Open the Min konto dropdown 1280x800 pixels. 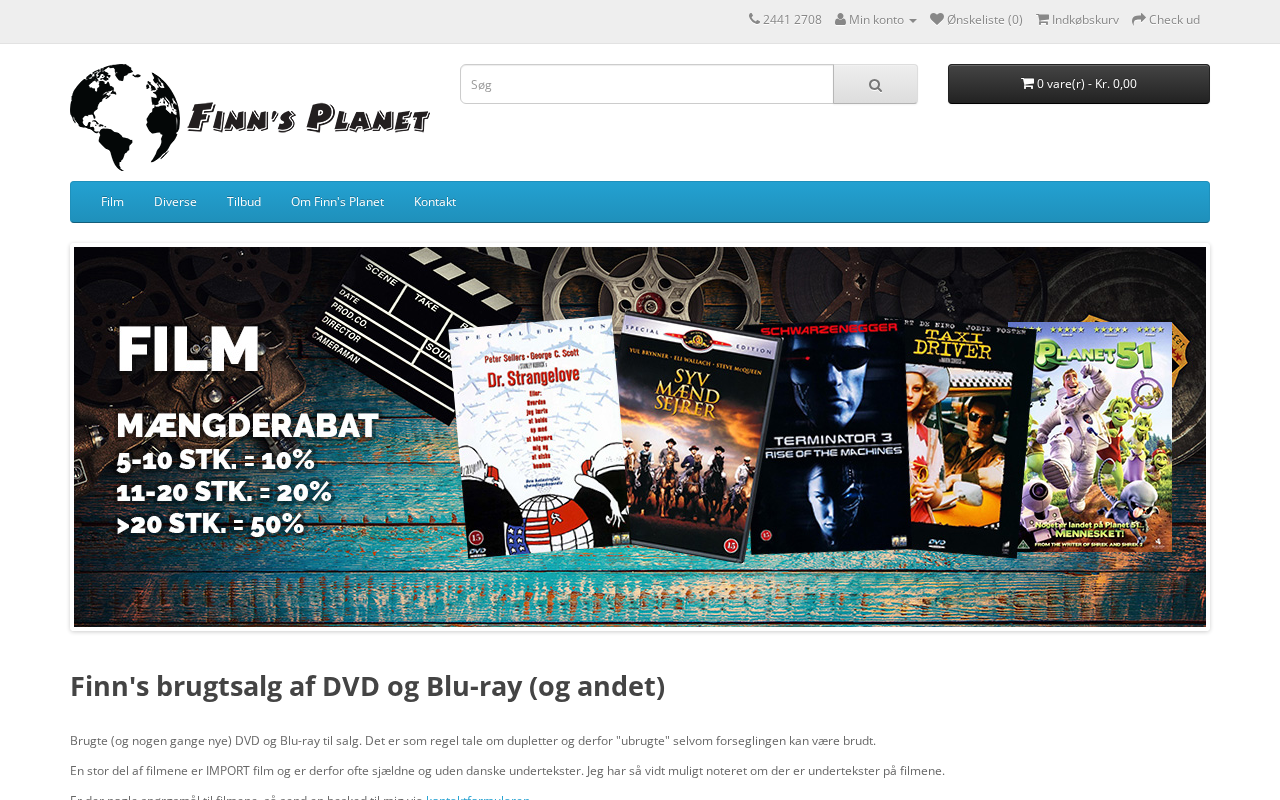pos(876,19)
